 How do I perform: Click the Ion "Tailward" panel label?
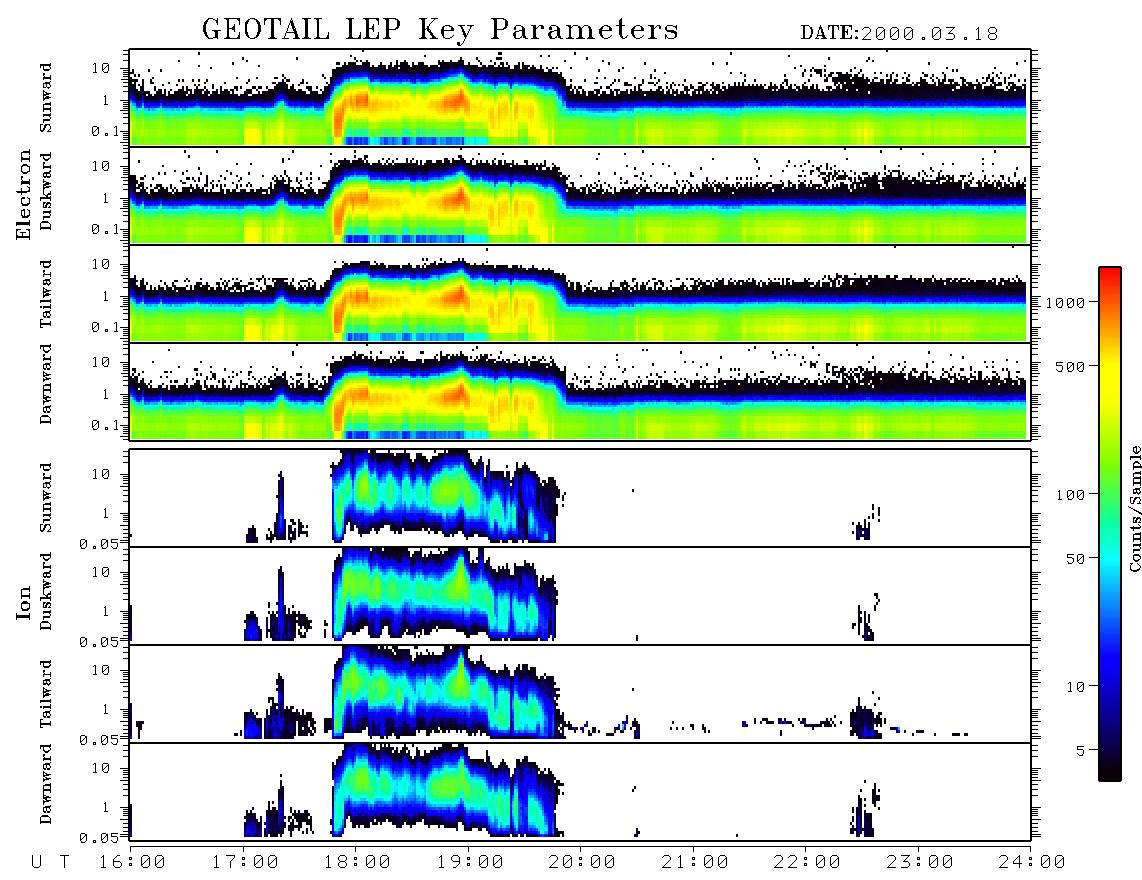click(x=46, y=694)
